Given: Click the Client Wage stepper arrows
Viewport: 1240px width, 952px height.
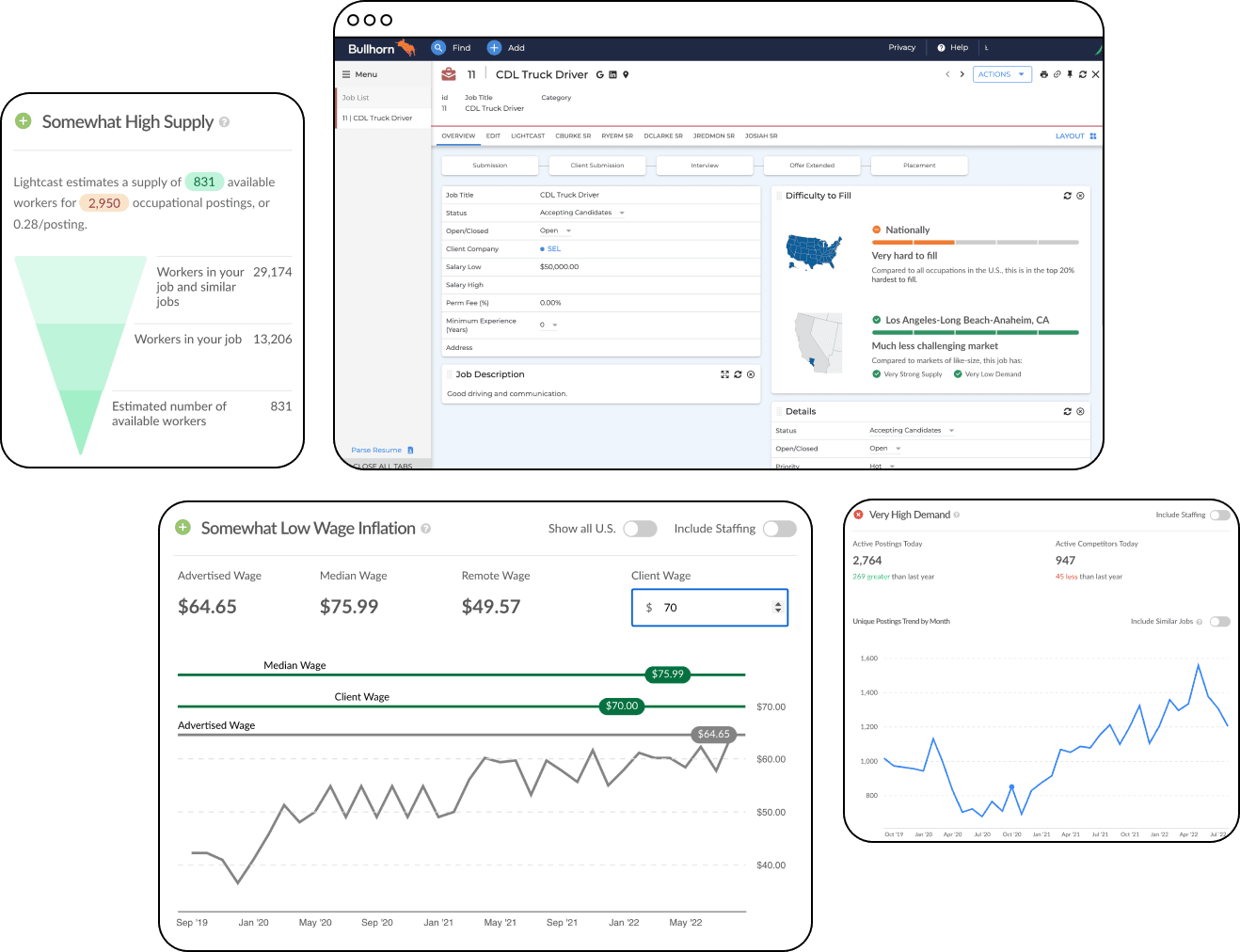Looking at the screenshot, I should click(x=778, y=608).
